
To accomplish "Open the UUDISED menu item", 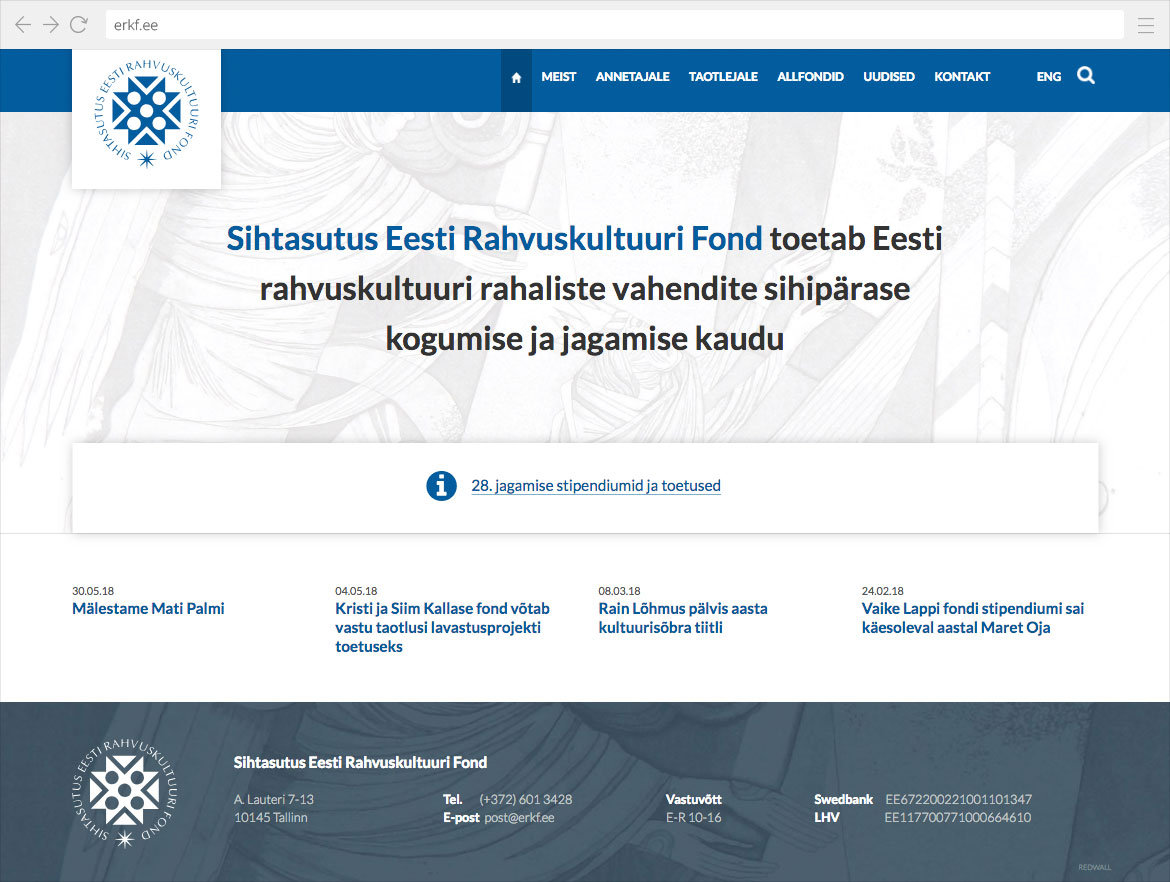I will [889, 76].
